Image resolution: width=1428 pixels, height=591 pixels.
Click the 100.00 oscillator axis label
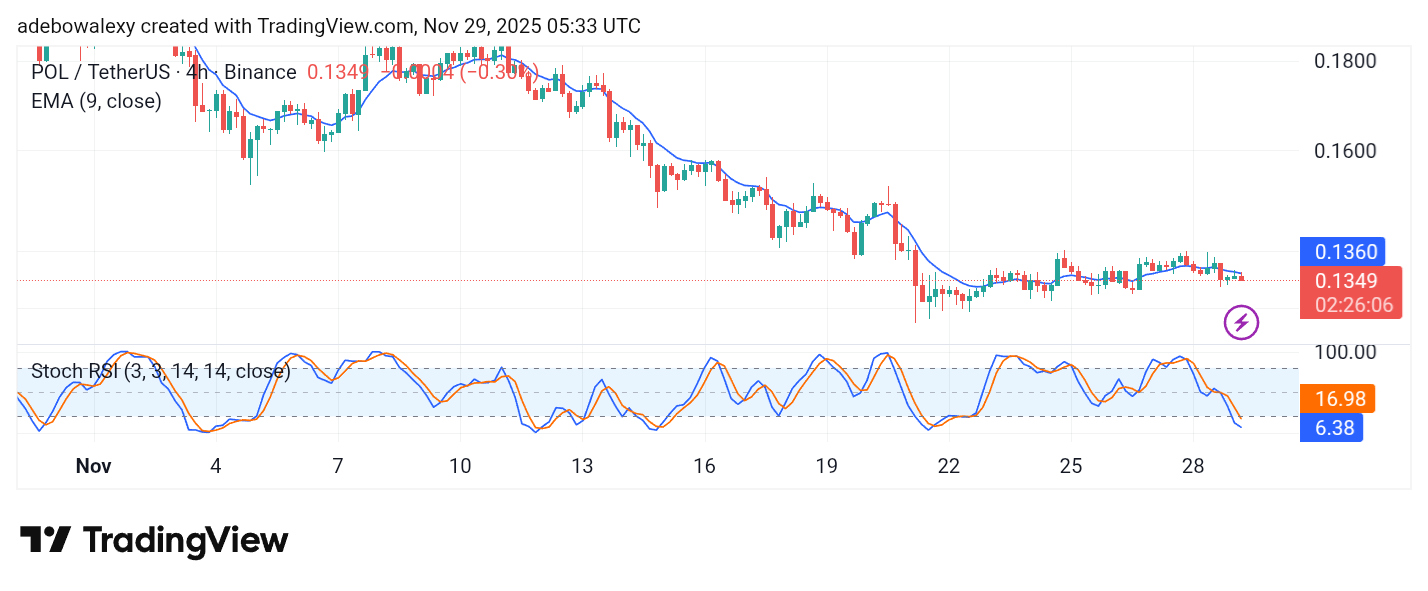pyautogui.click(x=1345, y=352)
